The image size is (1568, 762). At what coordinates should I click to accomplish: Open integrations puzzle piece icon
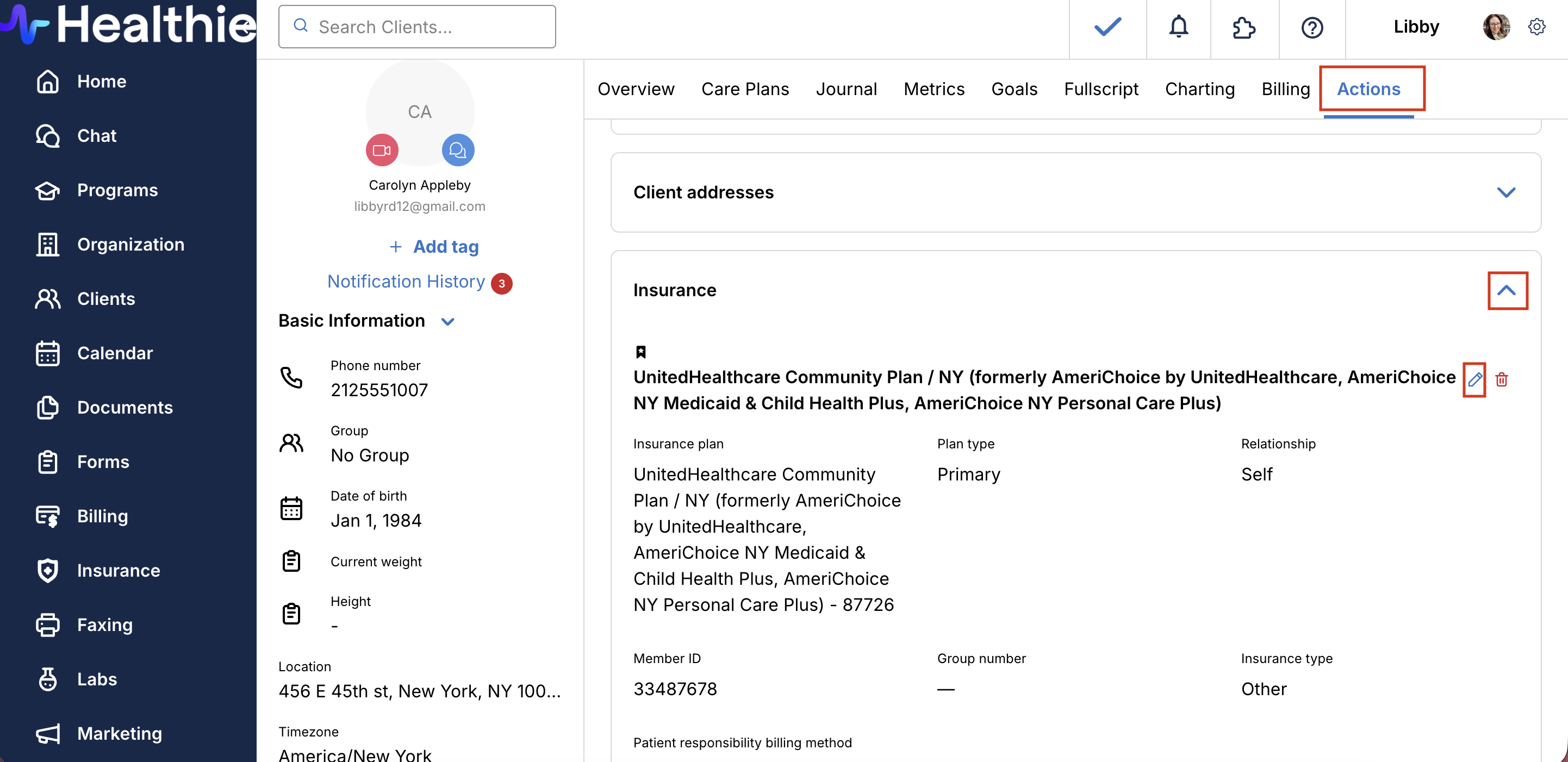(x=1243, y=27)
